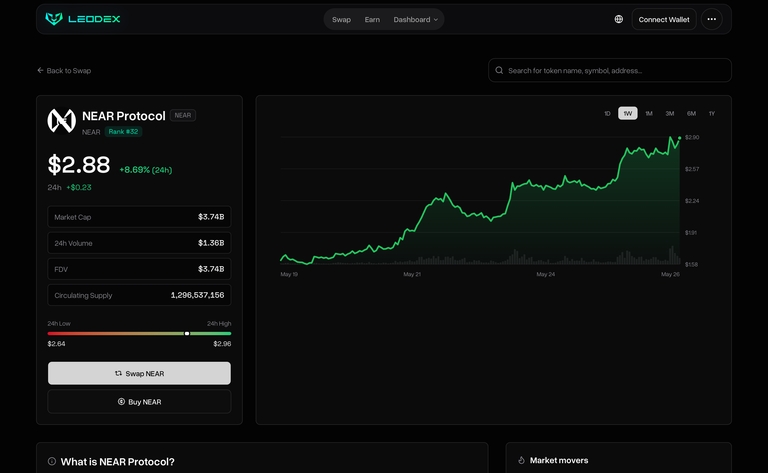Click the Buy NEAR button

(139, 402)
